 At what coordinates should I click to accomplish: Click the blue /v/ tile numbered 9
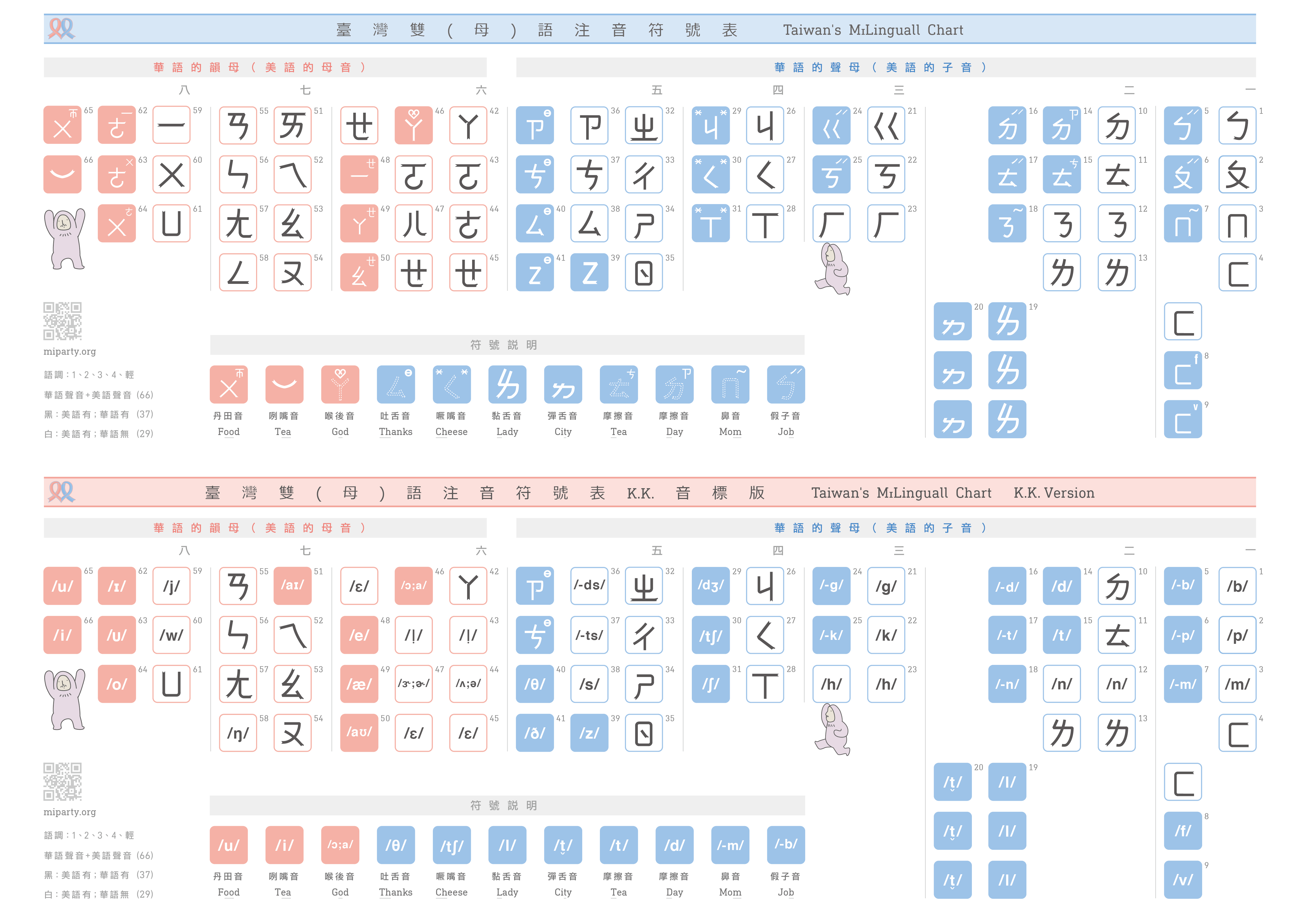[x=1183, y=879]
